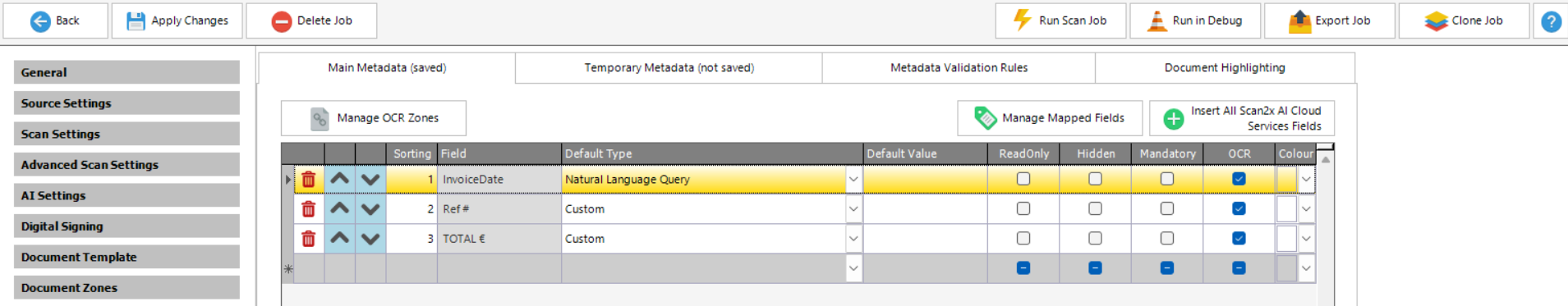Uncheck OCR for InvoiceDate field
This screenshot has height=306, width=1568.
tap(1239, 179)
